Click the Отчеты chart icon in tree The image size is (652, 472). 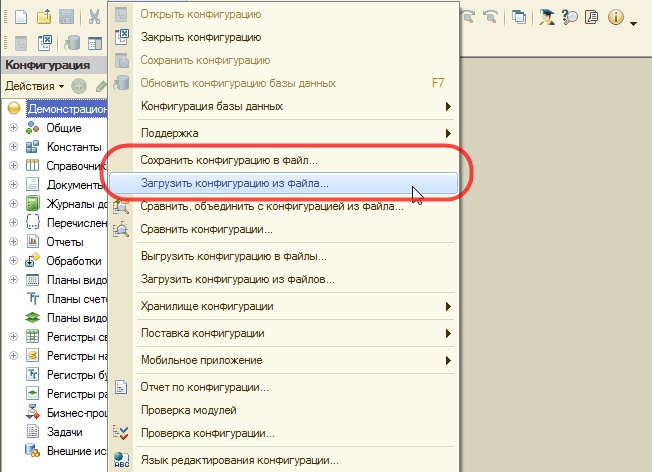[x=32, y=241]
